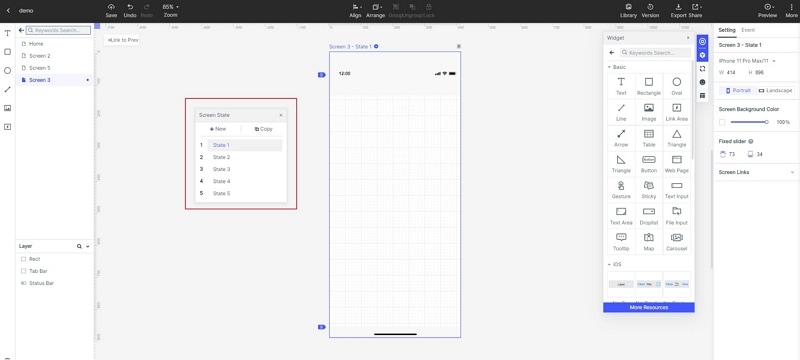Click the Link to Prev button
This screenshot has width=800, height=360.
[122, 40]
